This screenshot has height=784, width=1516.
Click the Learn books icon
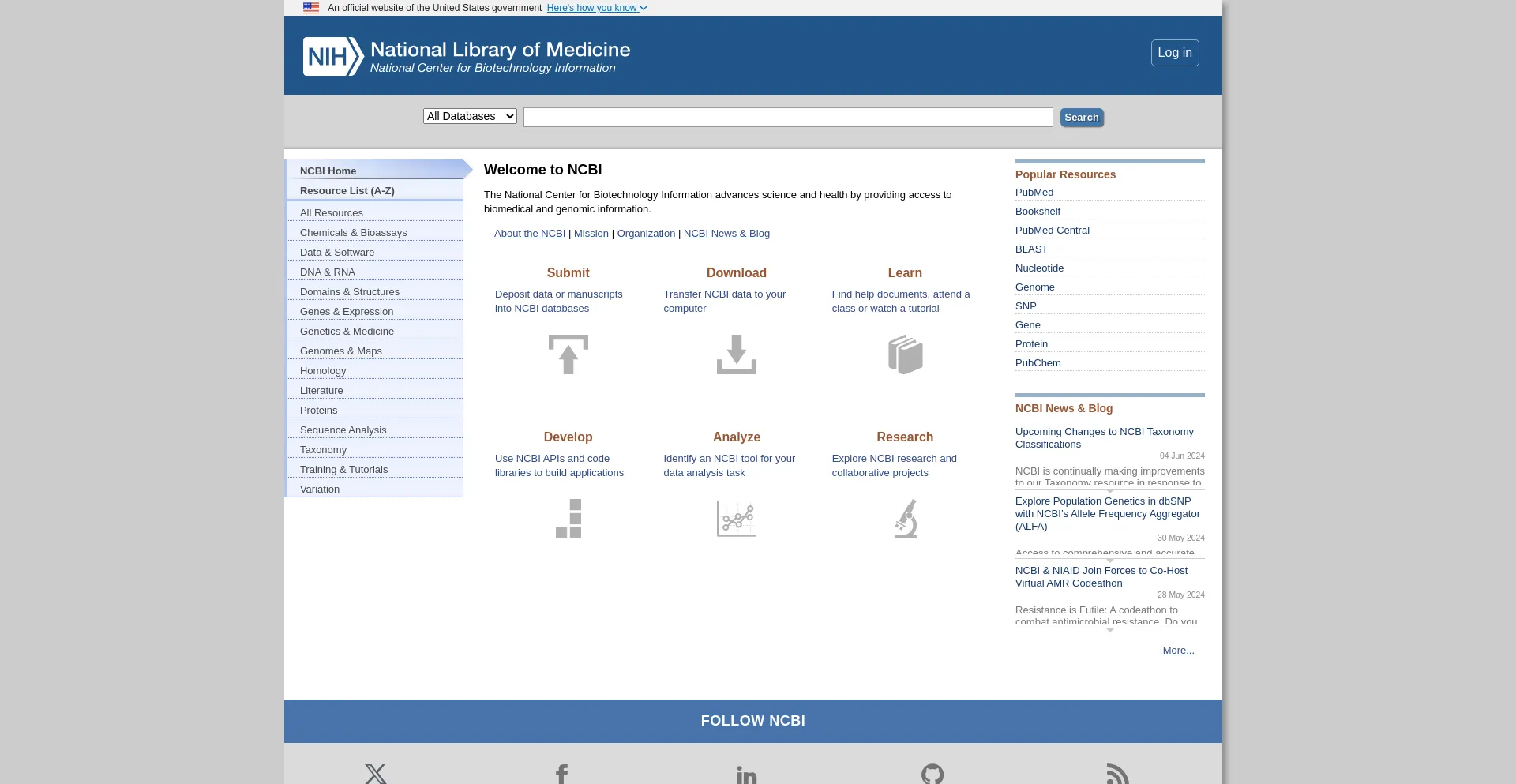coord(905,354)
